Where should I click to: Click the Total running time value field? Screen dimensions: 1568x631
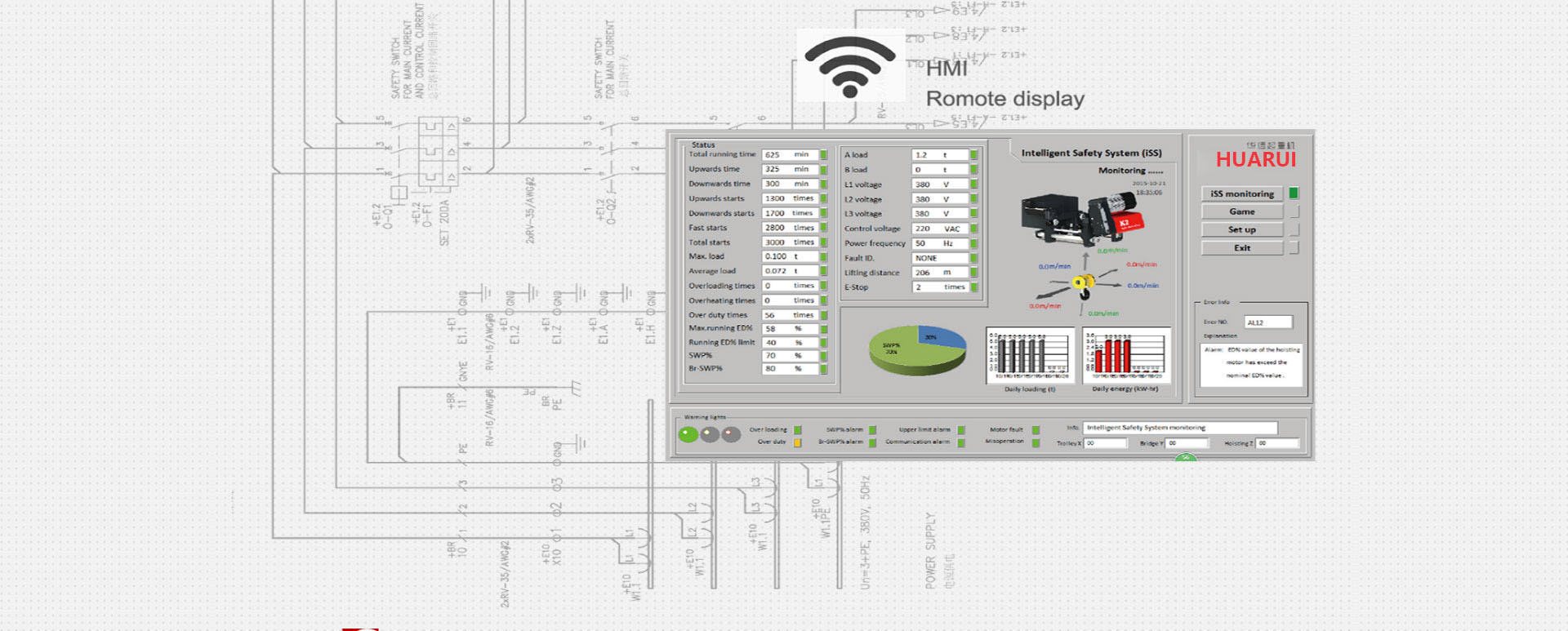[789, 154]
